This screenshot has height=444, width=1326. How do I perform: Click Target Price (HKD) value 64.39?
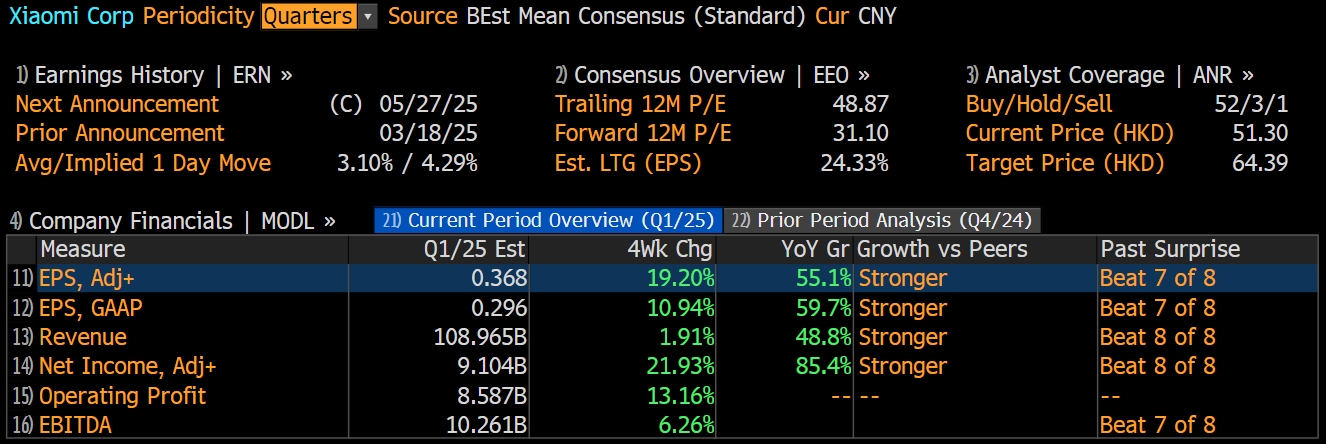tap(1260, 162)
